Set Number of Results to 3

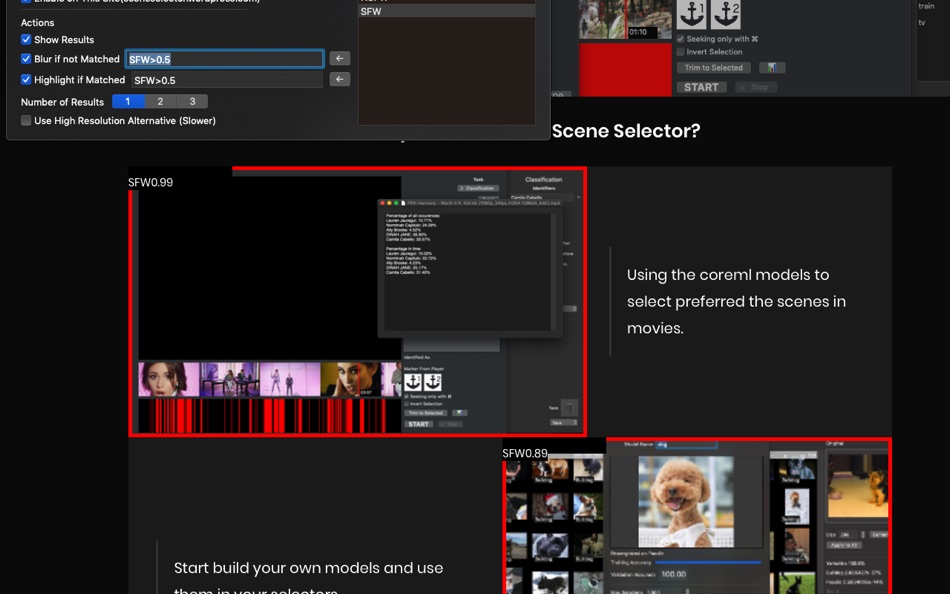click(192, 101)
